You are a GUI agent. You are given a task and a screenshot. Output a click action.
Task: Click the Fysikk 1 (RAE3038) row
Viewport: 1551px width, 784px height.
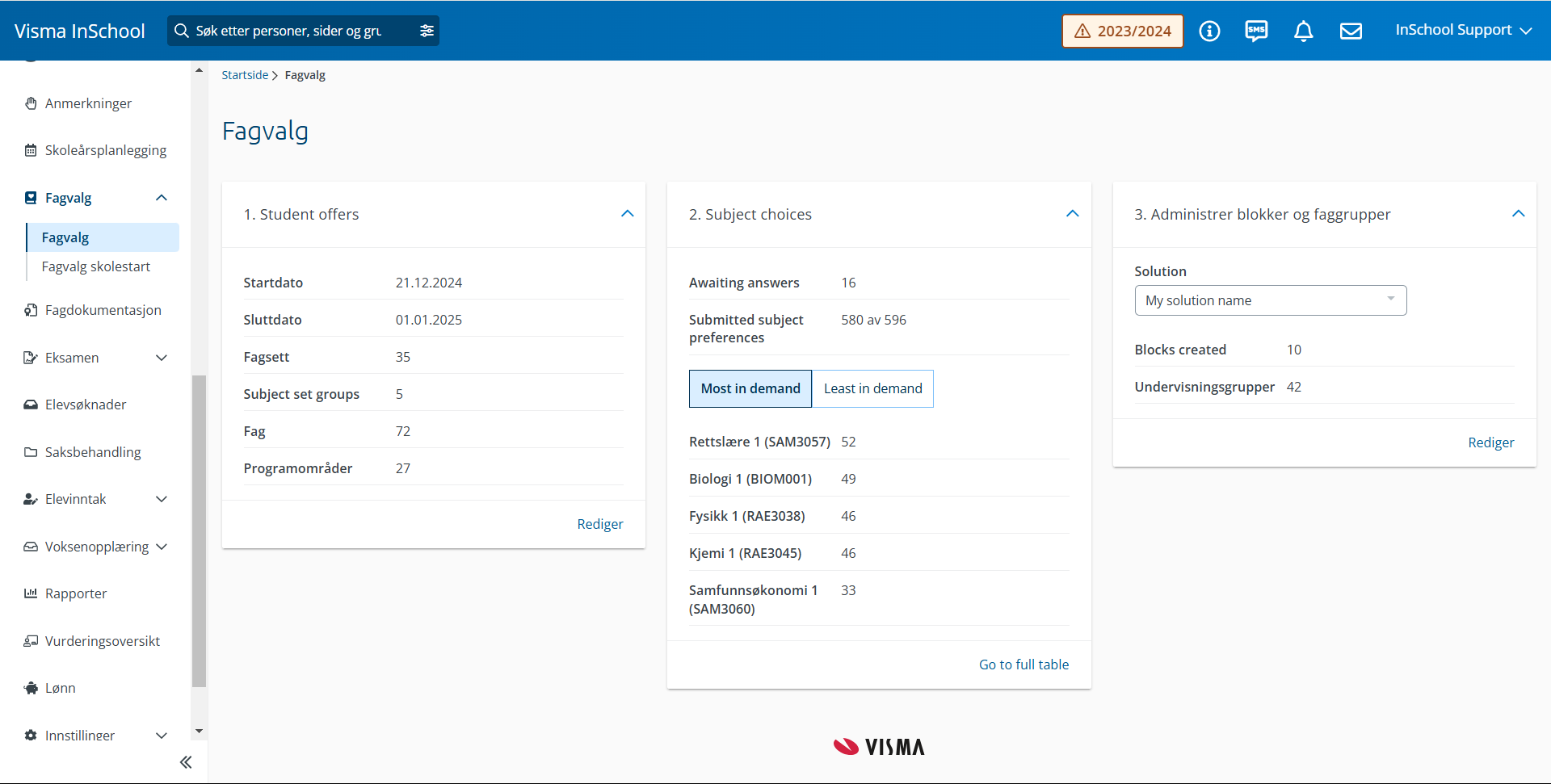(x=879, y=516)
